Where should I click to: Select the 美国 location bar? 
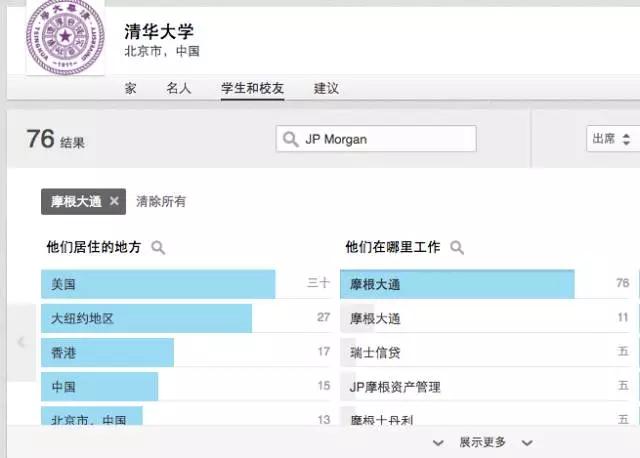[x=158, y=284]
